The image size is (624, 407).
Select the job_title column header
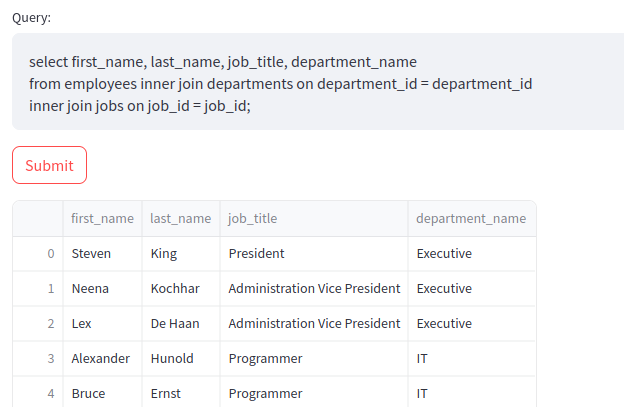pyautogui.click(x=314, y=218)
